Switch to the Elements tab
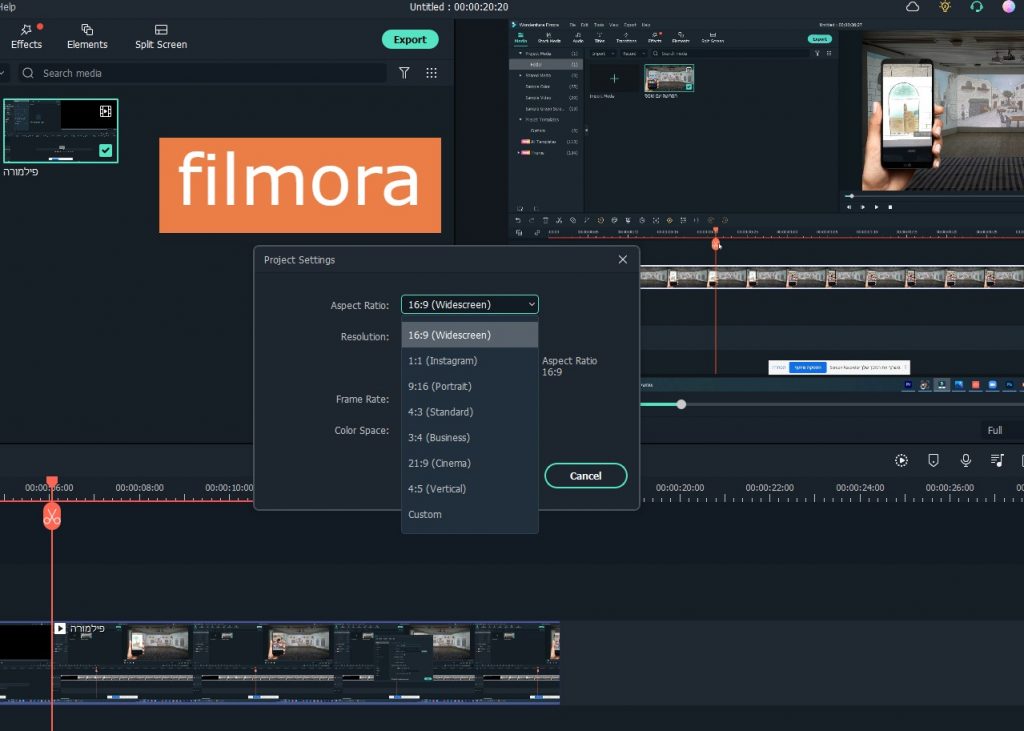This screenshot has width=1024, height=731. (x=87, y=37)
